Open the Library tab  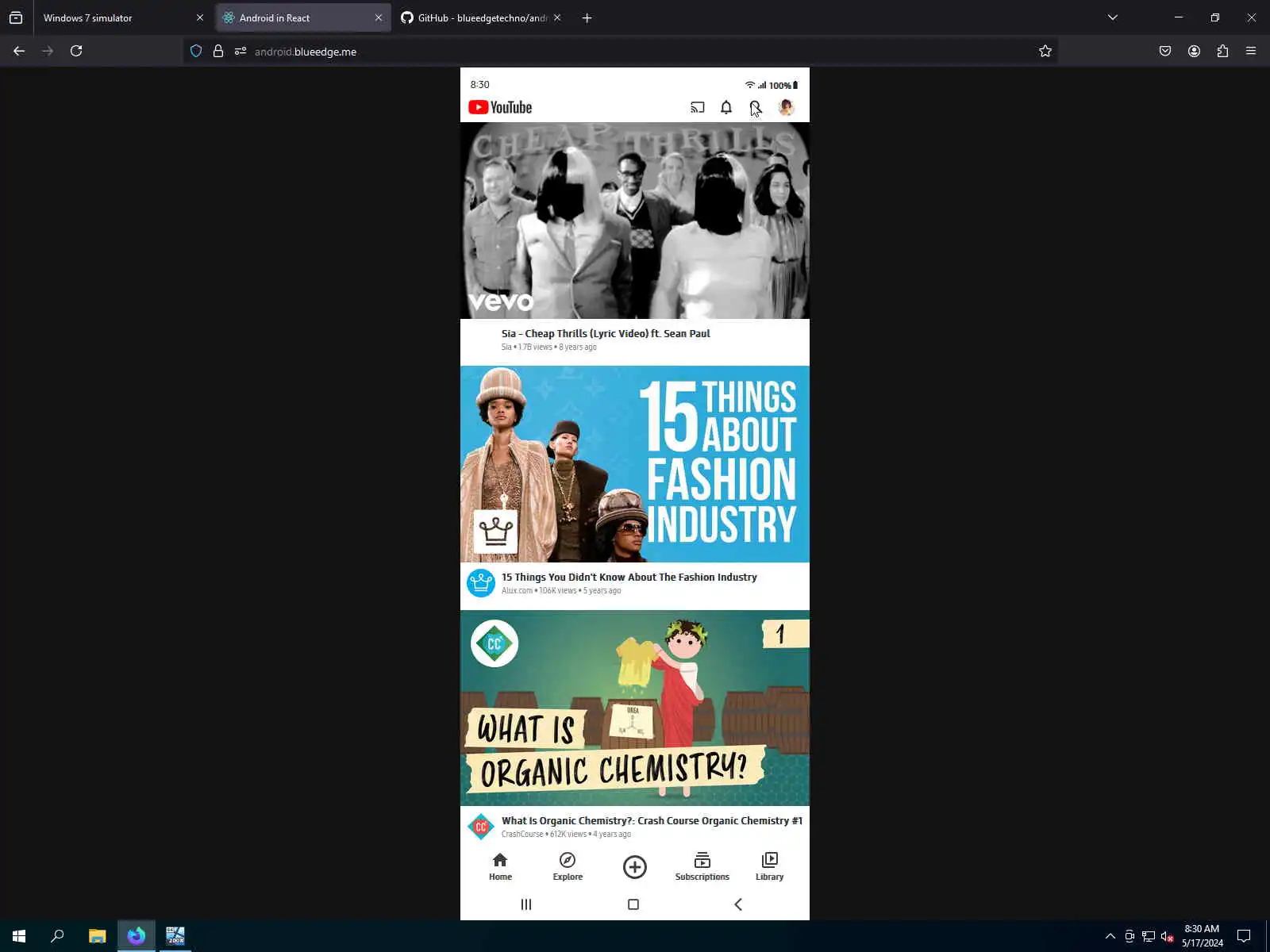click(x=770, y=866)
